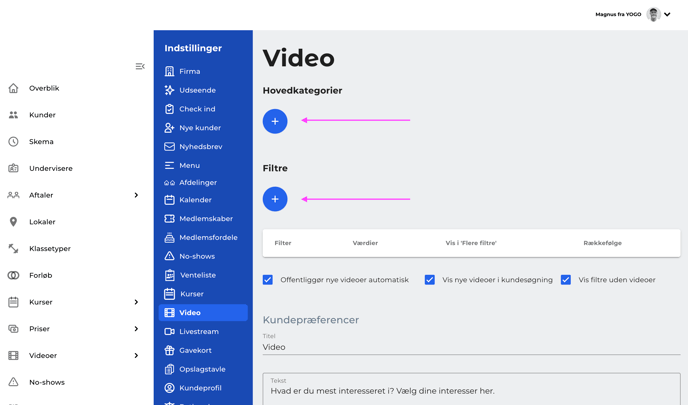Click the Kunder people icon
The image size is (688, 405).
pos(14,115)
